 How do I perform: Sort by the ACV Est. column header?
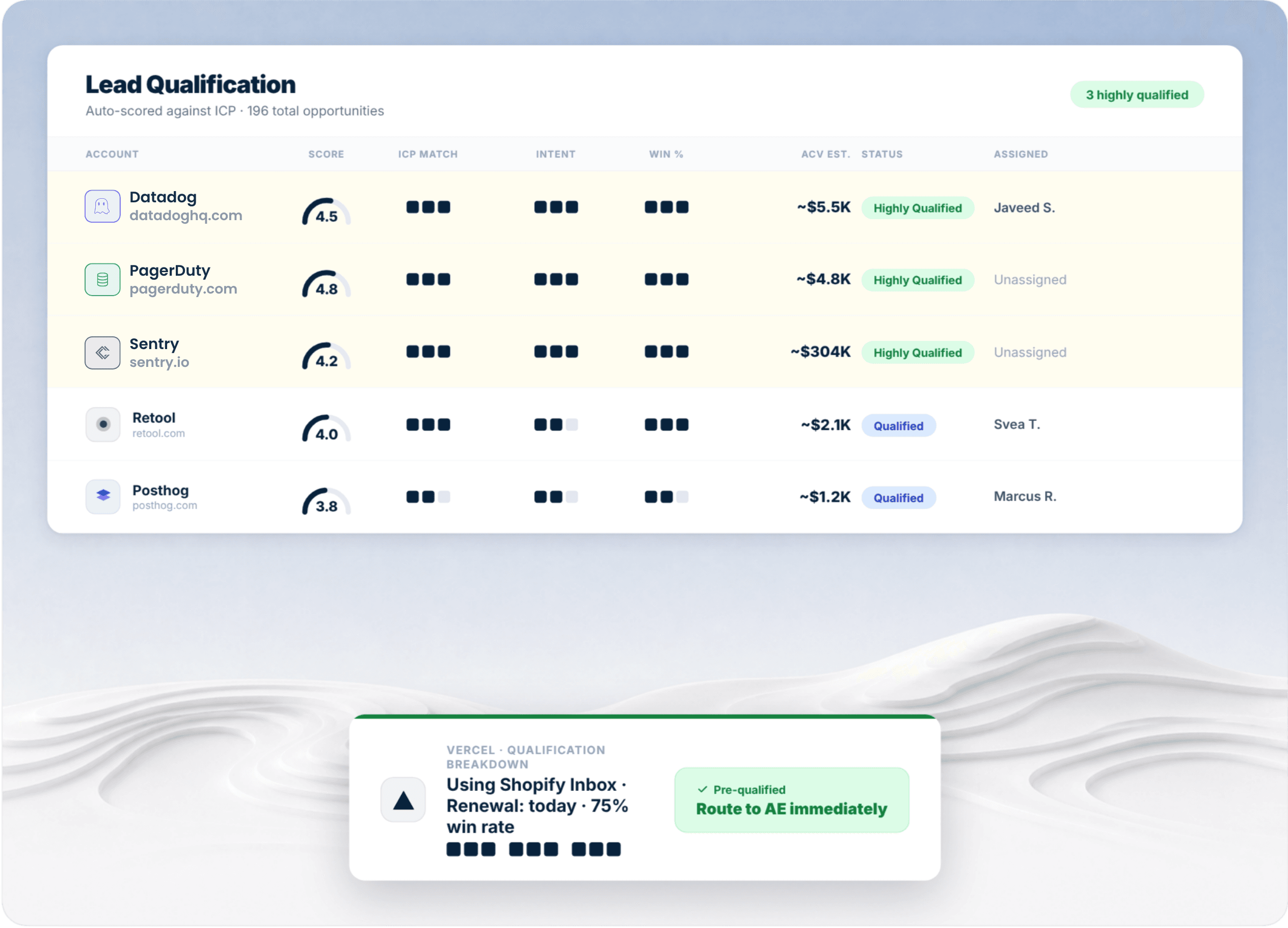click(x=825, y=154)
